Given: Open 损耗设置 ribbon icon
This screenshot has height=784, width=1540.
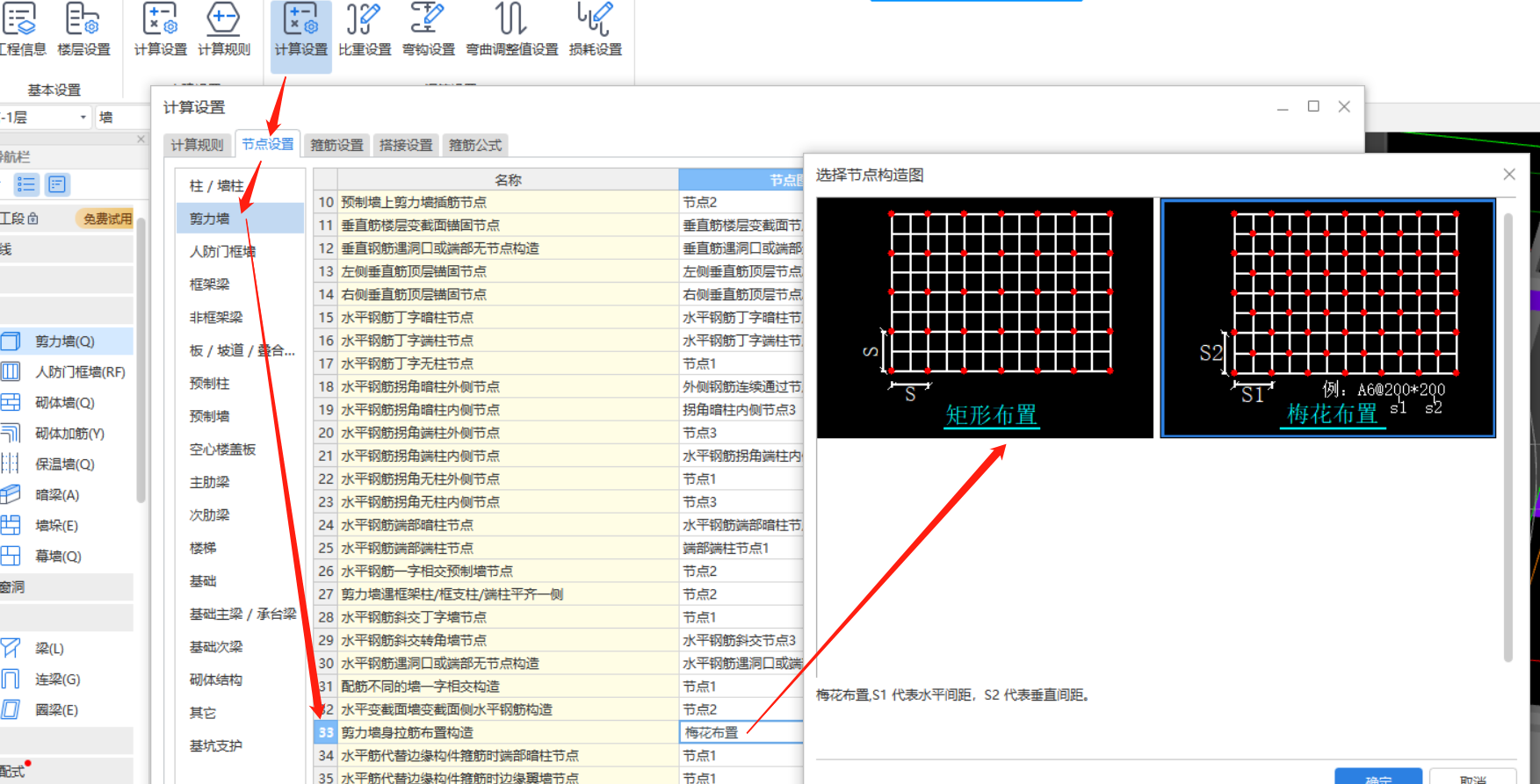Looking at the screenshot, I should [596, 30].
